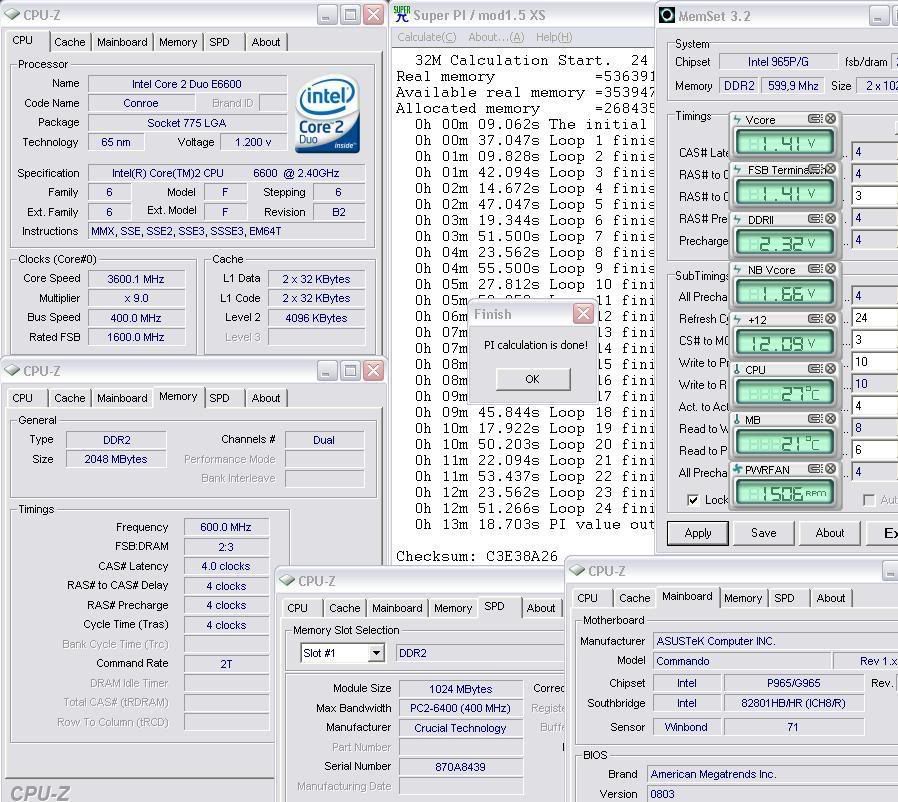Open the Help menu in Super PI
This screenshot has height=802, width=898.
[554, 37]
